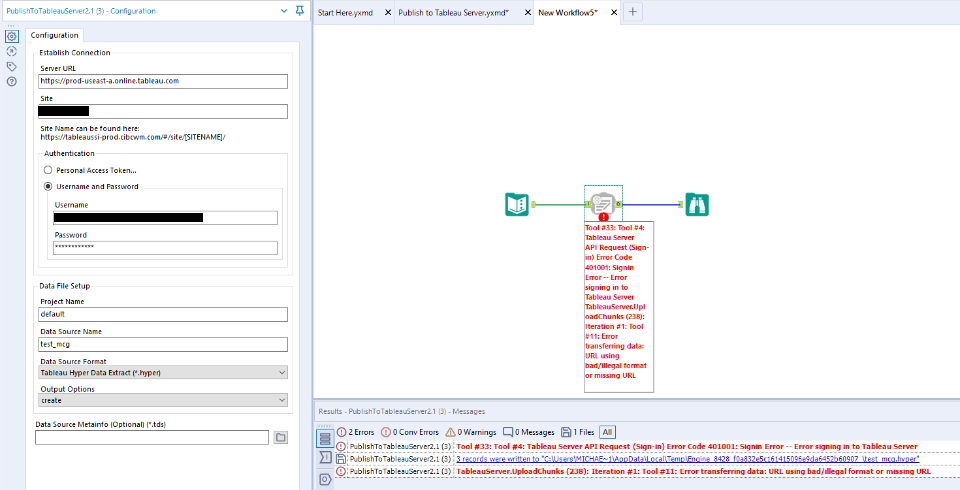Switch to Publish to Tableau Server.yxmd tab
The height and width of the screenshot is (490, 960).
point(453,13)
